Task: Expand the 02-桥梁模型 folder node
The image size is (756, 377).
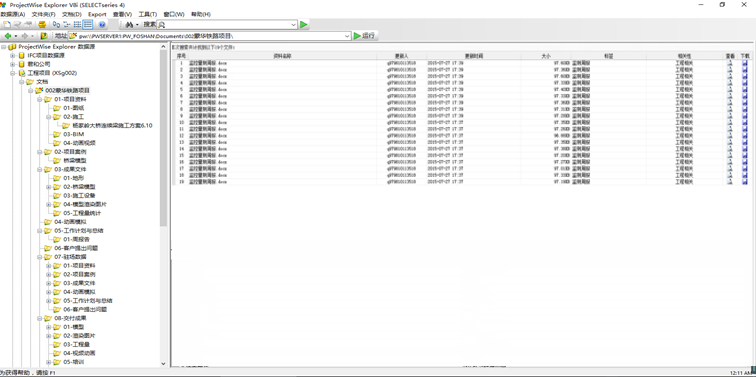Action: [x=48, y=187]
